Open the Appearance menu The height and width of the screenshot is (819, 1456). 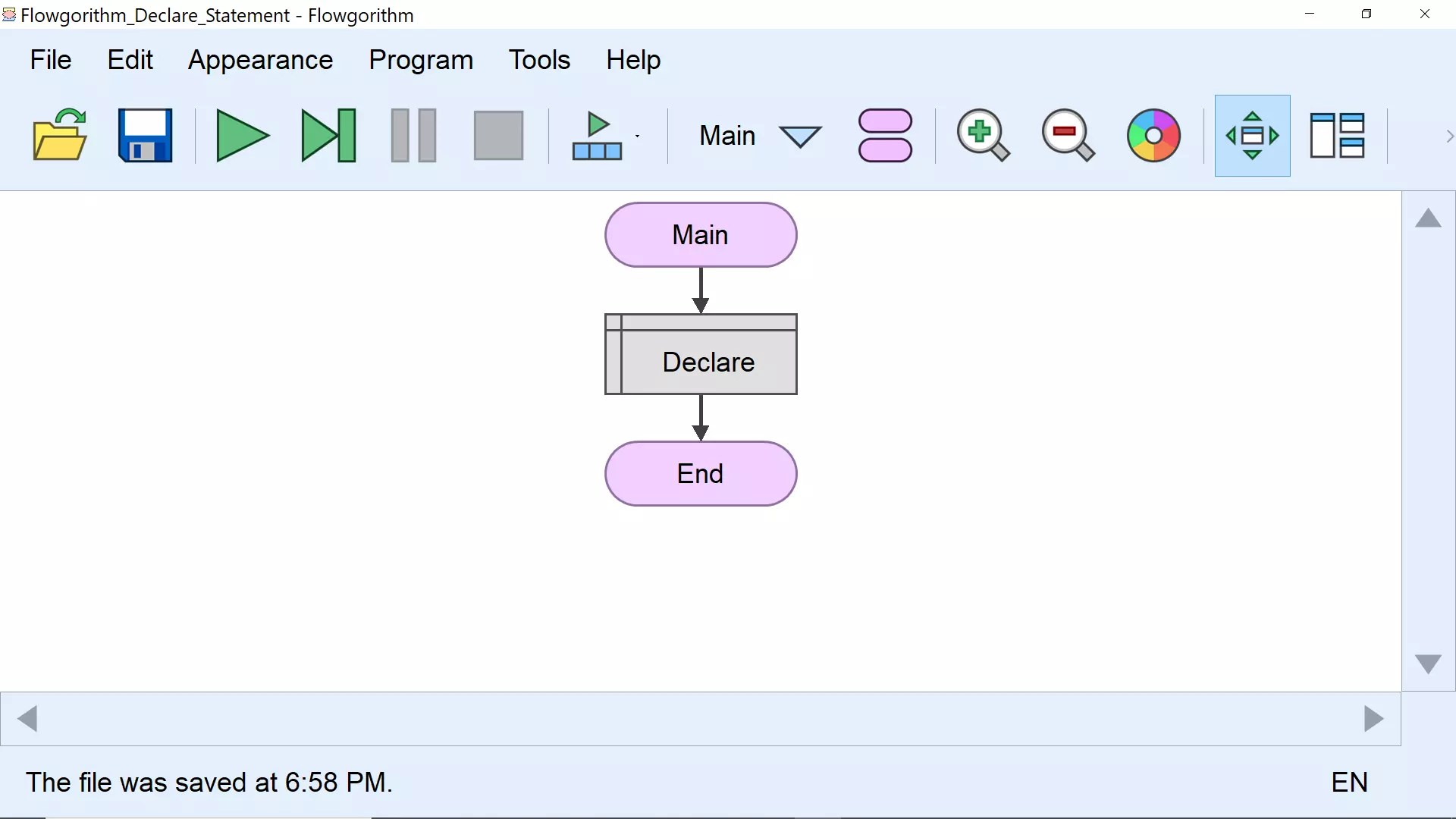(260, 60)
